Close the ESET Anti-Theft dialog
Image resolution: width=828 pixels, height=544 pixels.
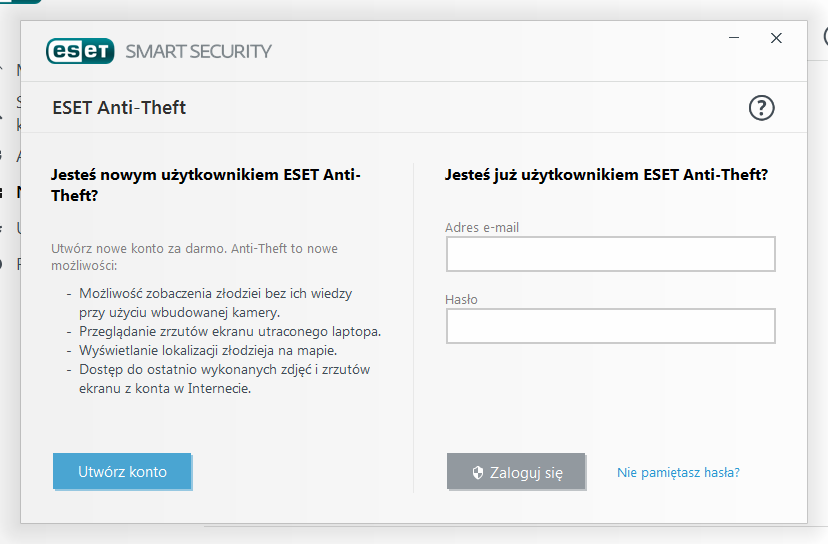[x=776, y=38]
